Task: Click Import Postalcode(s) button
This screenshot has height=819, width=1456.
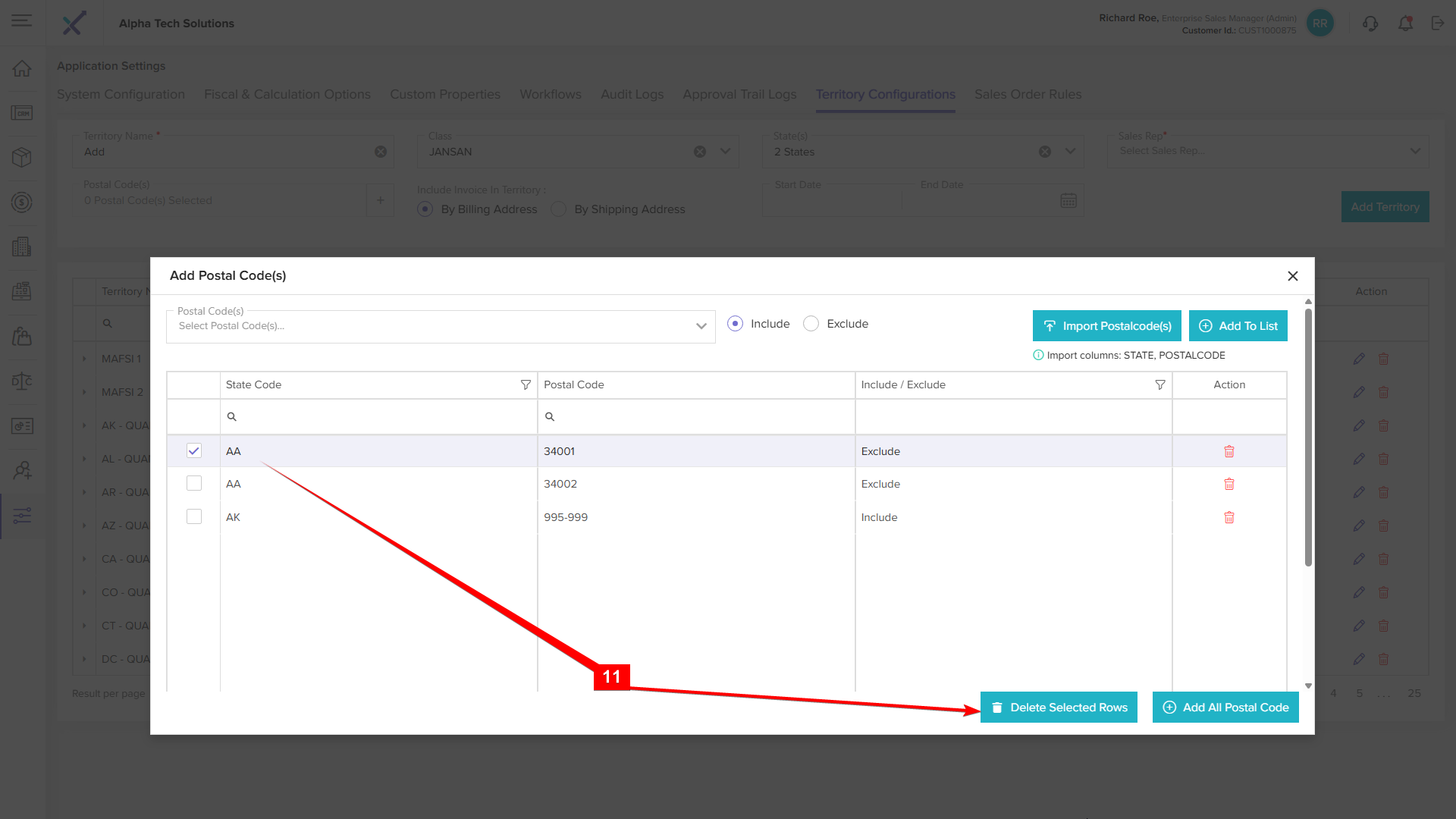Action: pyautogui.click(x=1106, y=326)
